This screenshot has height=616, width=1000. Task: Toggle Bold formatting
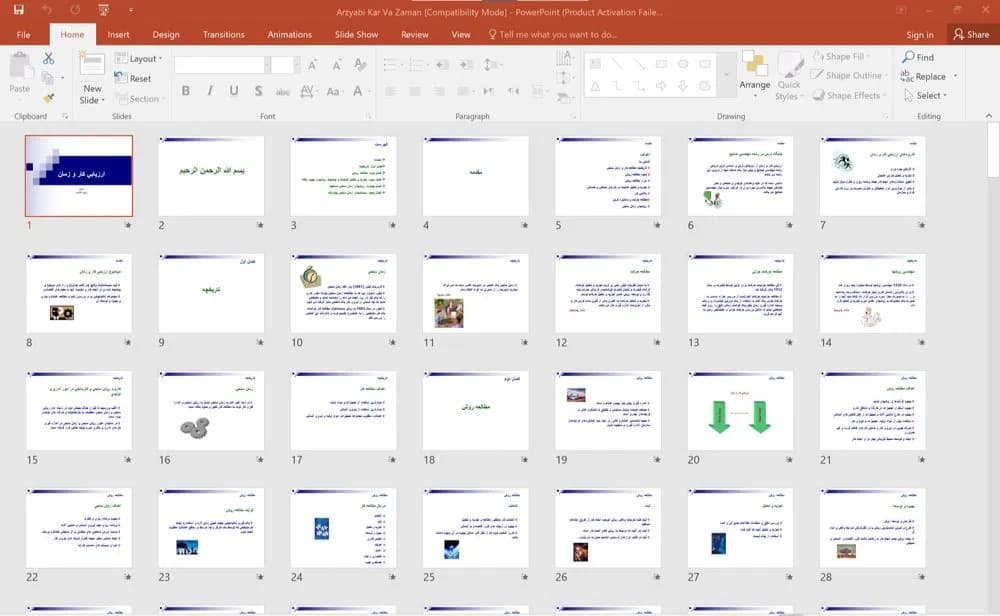pyautogui.click(x=186, y=91)
